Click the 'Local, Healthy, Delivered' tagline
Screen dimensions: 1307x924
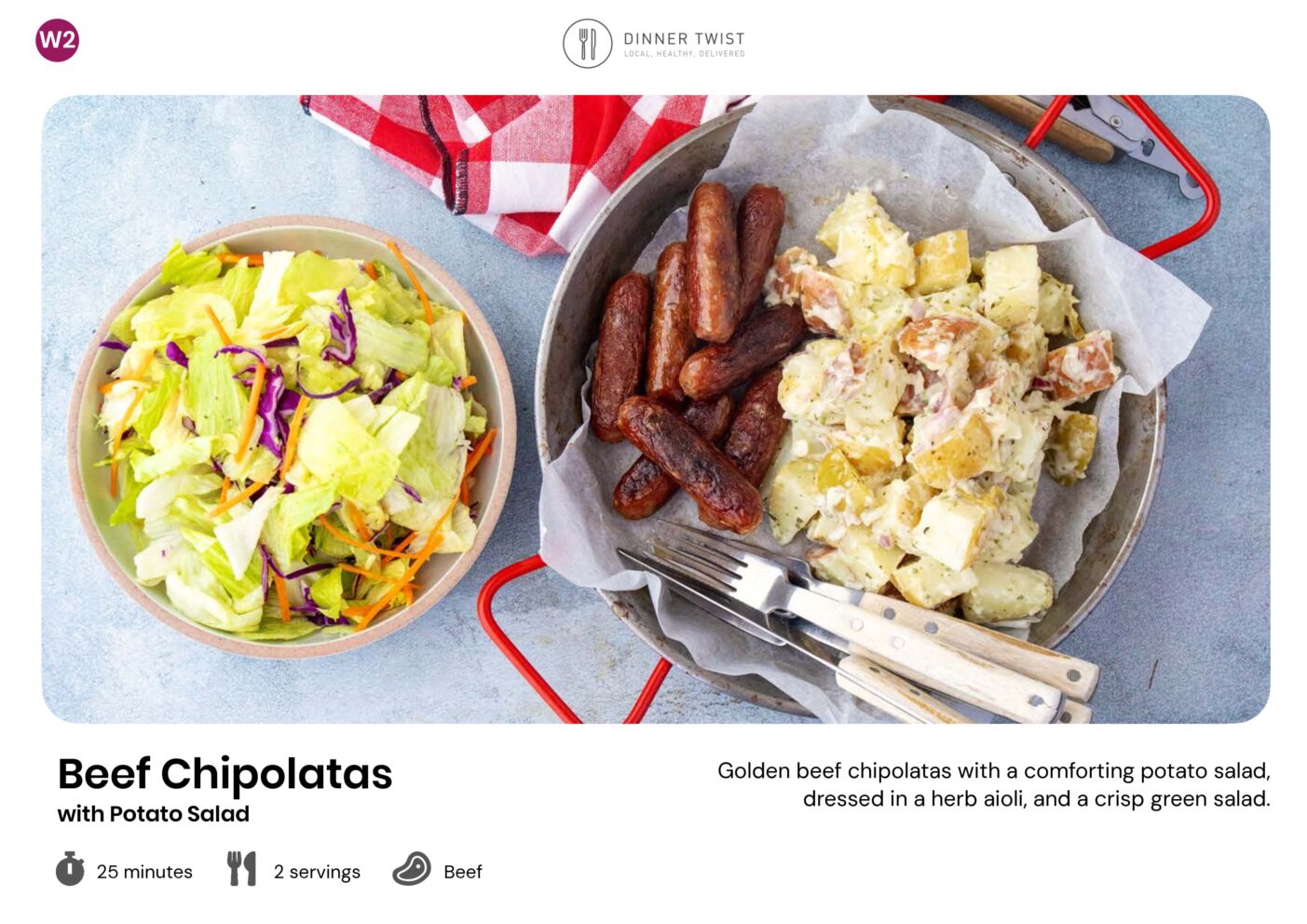click(685, 54)
